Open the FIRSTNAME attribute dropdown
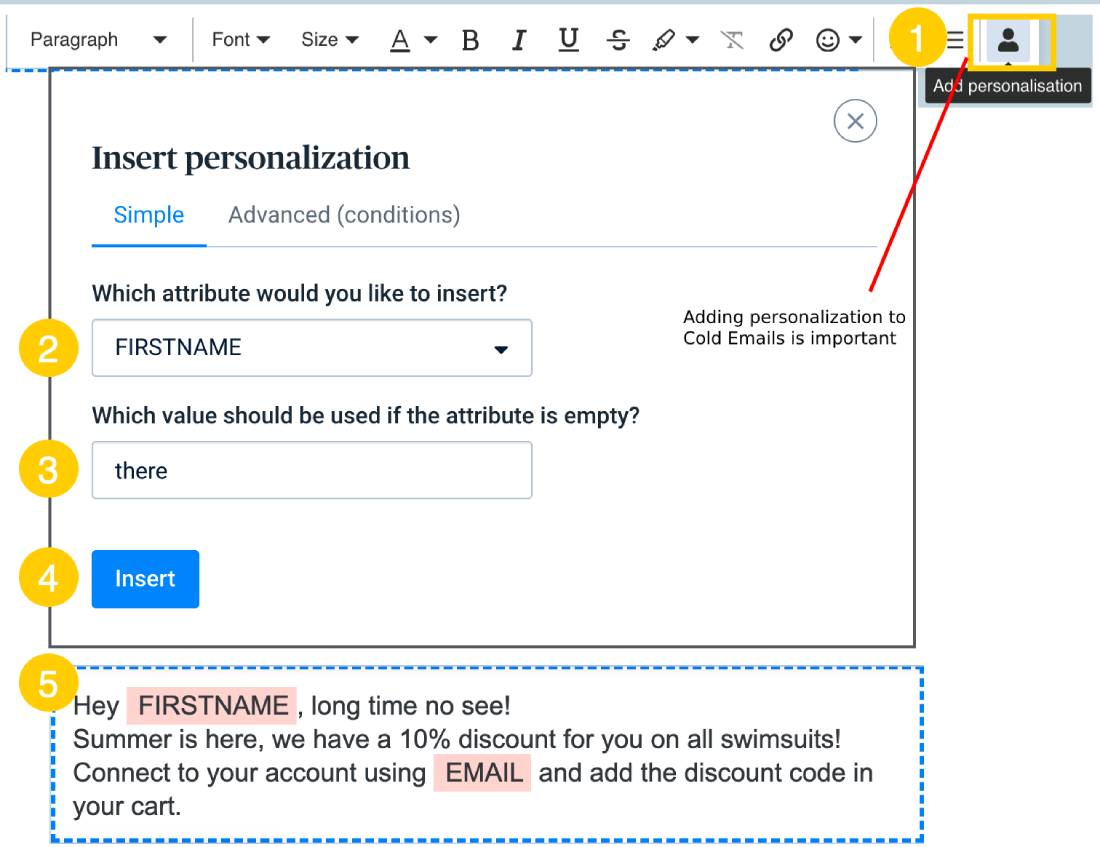Screen dimensions: 1100x847 (x=311, y=348)
